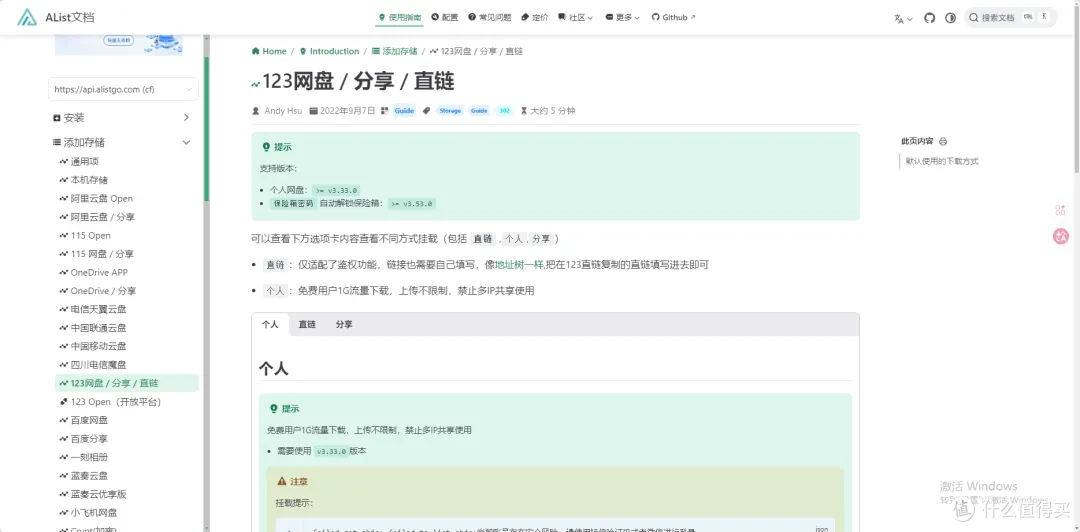
Task: Open the 使用指南 nav tab
Action: [399, 17]
